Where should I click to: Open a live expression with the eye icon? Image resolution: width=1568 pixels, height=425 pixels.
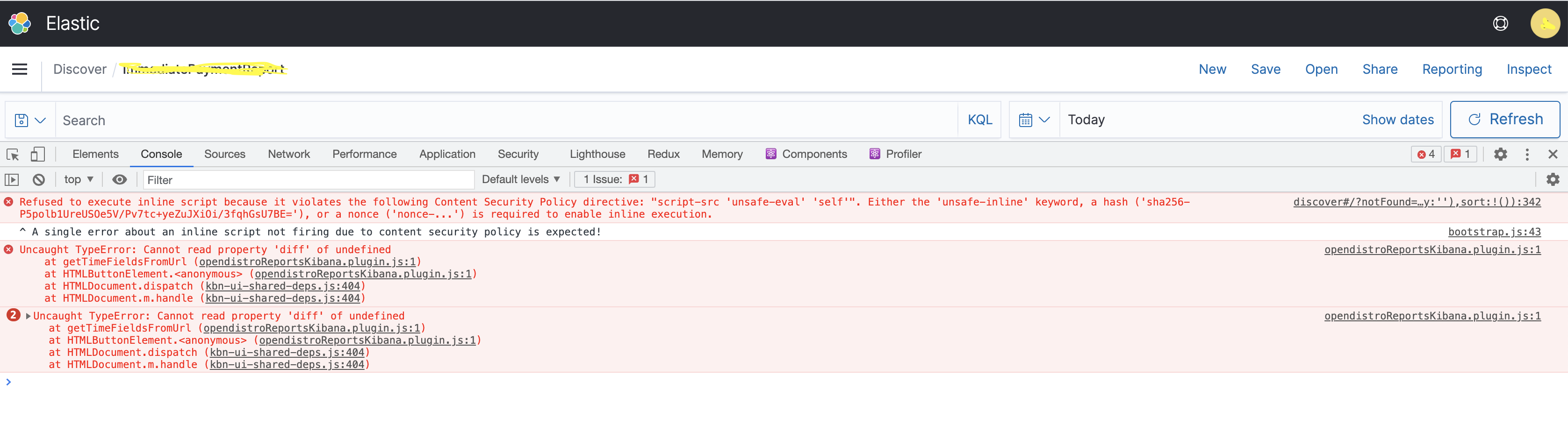[x=119, y=179]
